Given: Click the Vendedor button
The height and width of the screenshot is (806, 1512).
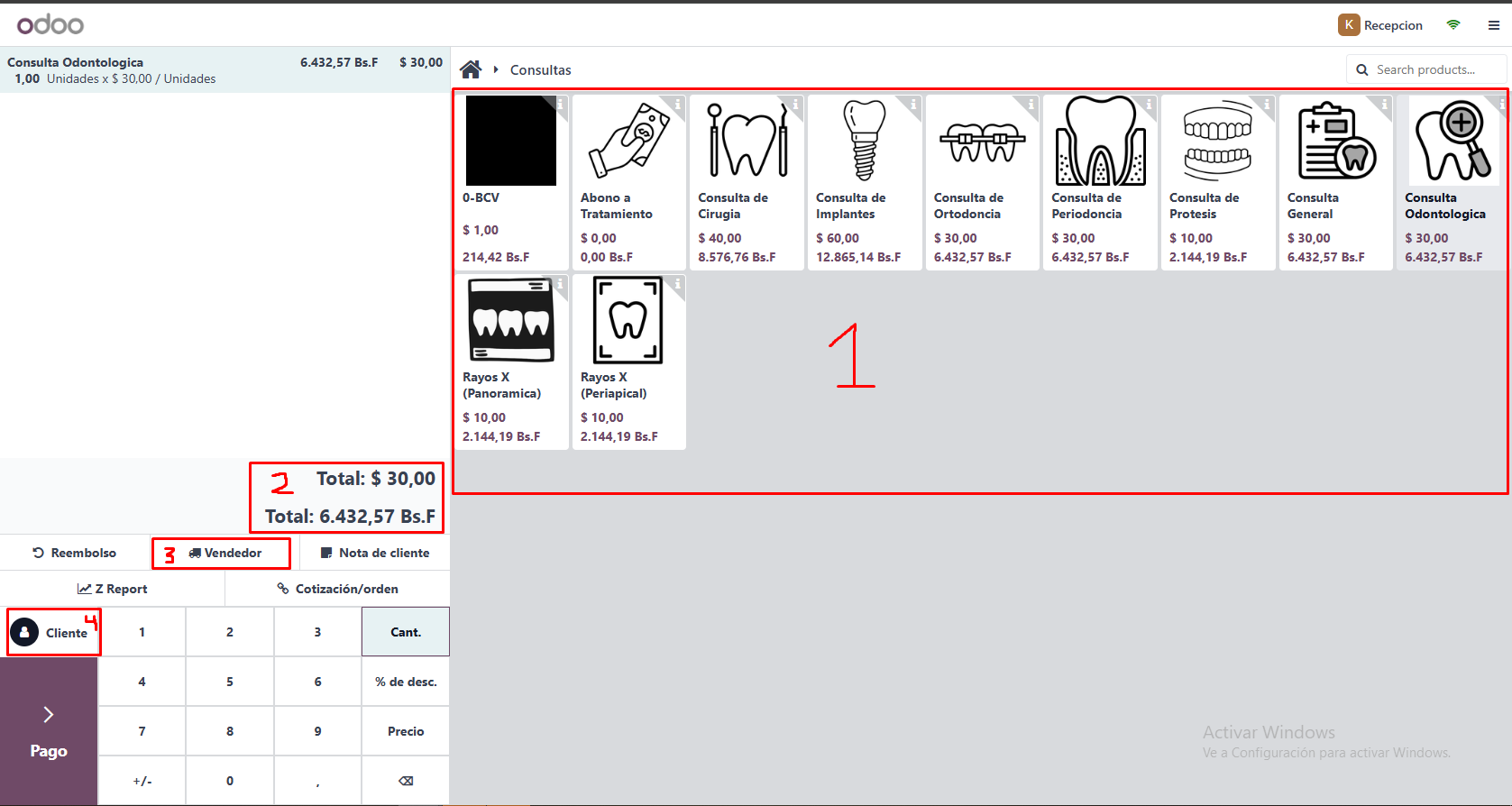Looking at the screenshot, I should coord(225,553).
